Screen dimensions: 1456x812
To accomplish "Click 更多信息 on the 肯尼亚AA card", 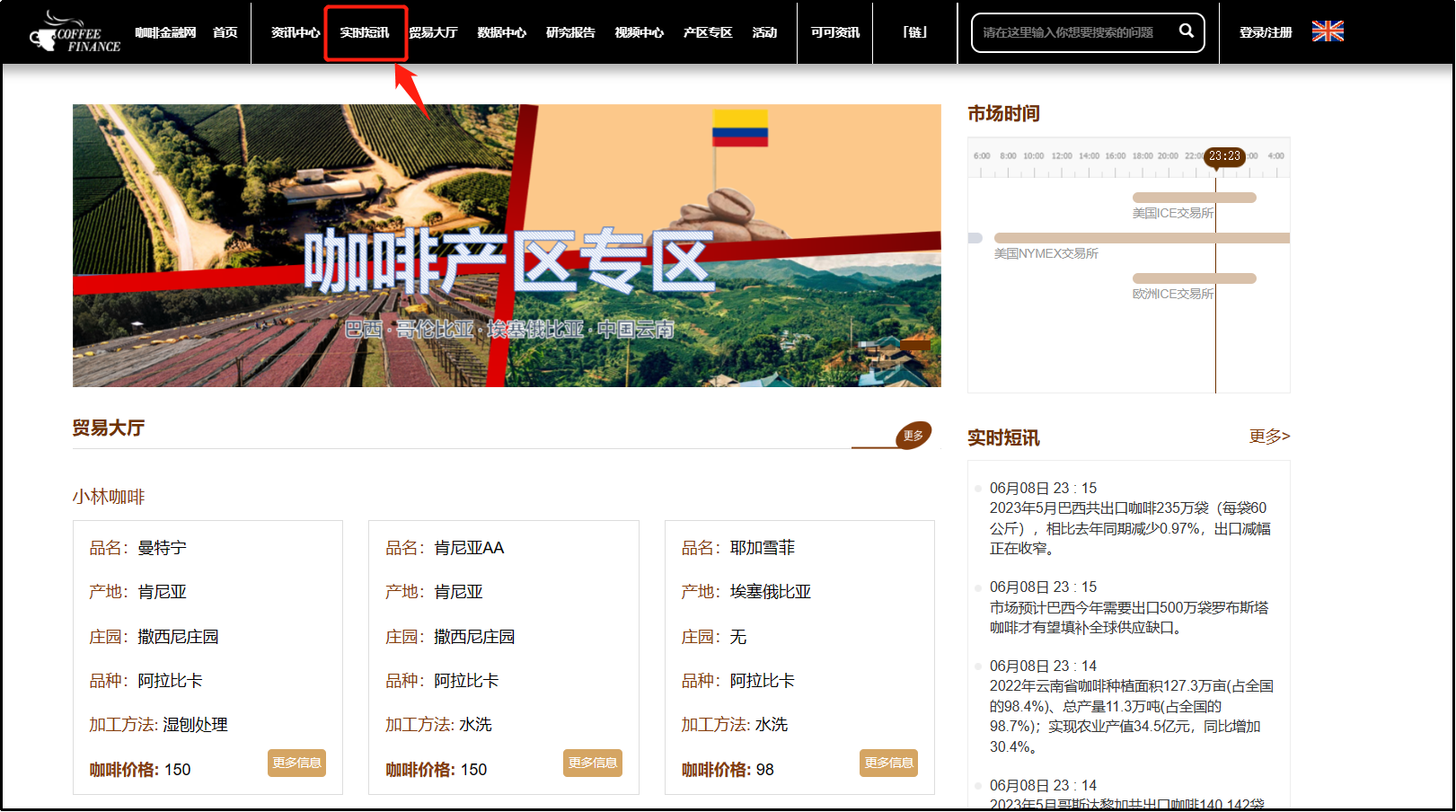I will tap(593, 763).
